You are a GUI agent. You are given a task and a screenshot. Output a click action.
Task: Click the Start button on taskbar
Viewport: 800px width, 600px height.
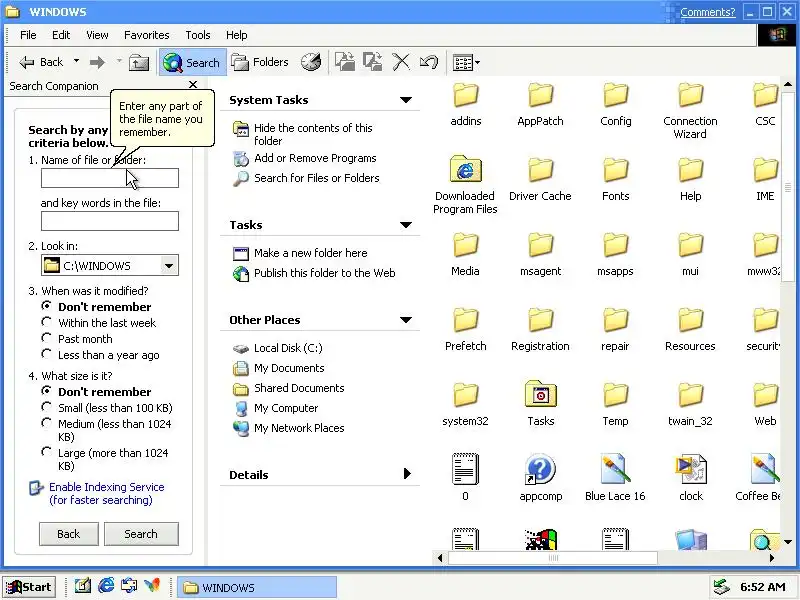click(30, 587)
